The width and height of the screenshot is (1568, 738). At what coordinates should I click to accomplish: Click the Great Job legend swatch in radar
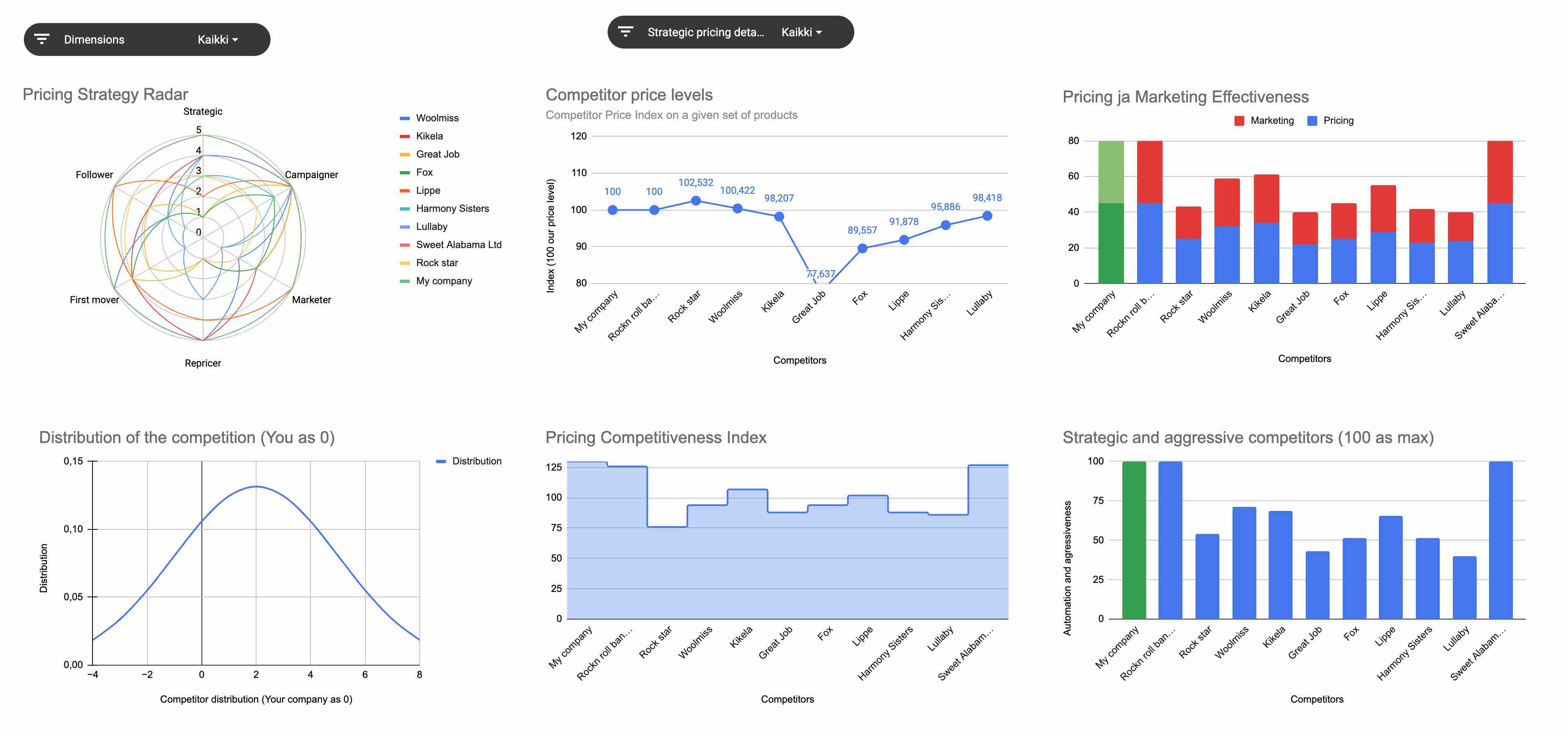405,155
